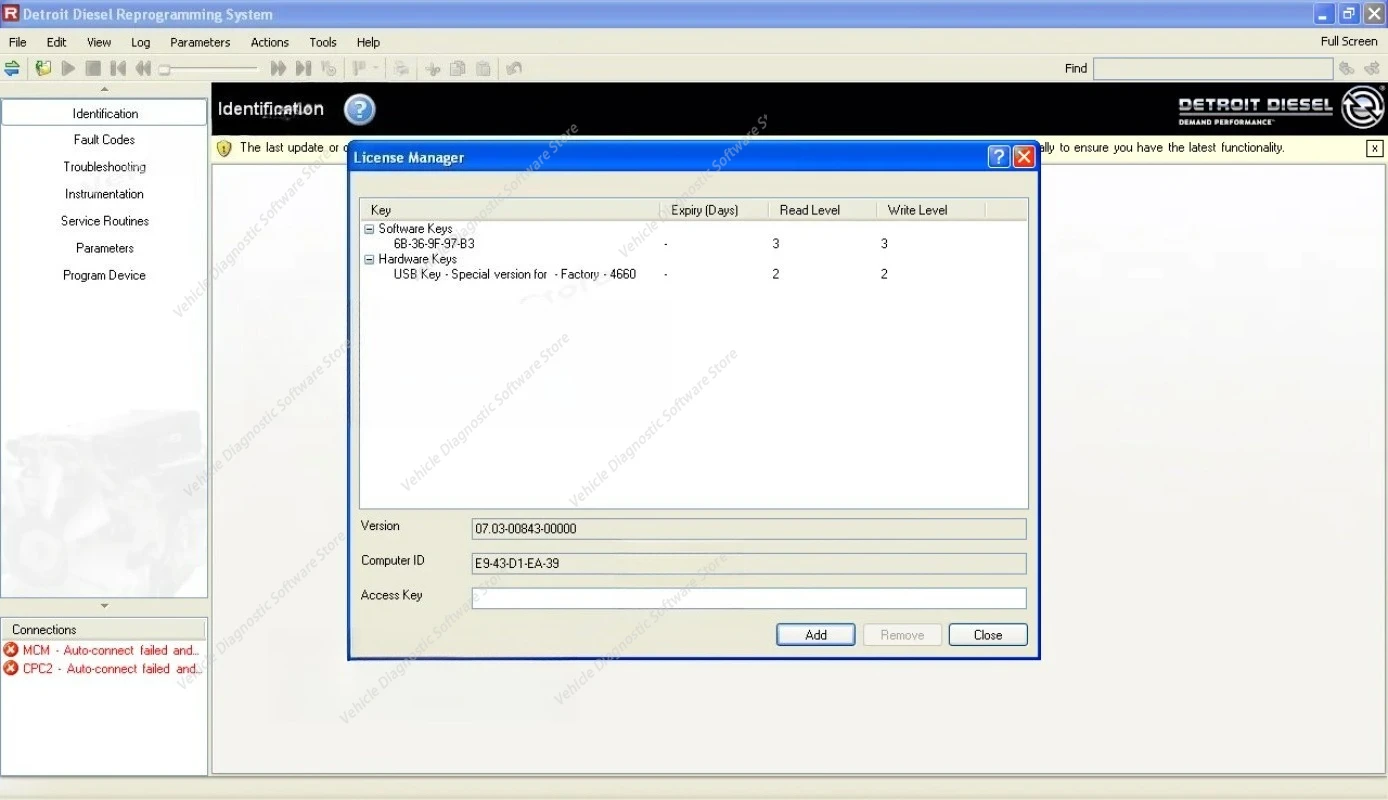Select Fault Codes in the sidebar
The height and width of the screenshot is (800, 1388).
[x=104, y=140]
